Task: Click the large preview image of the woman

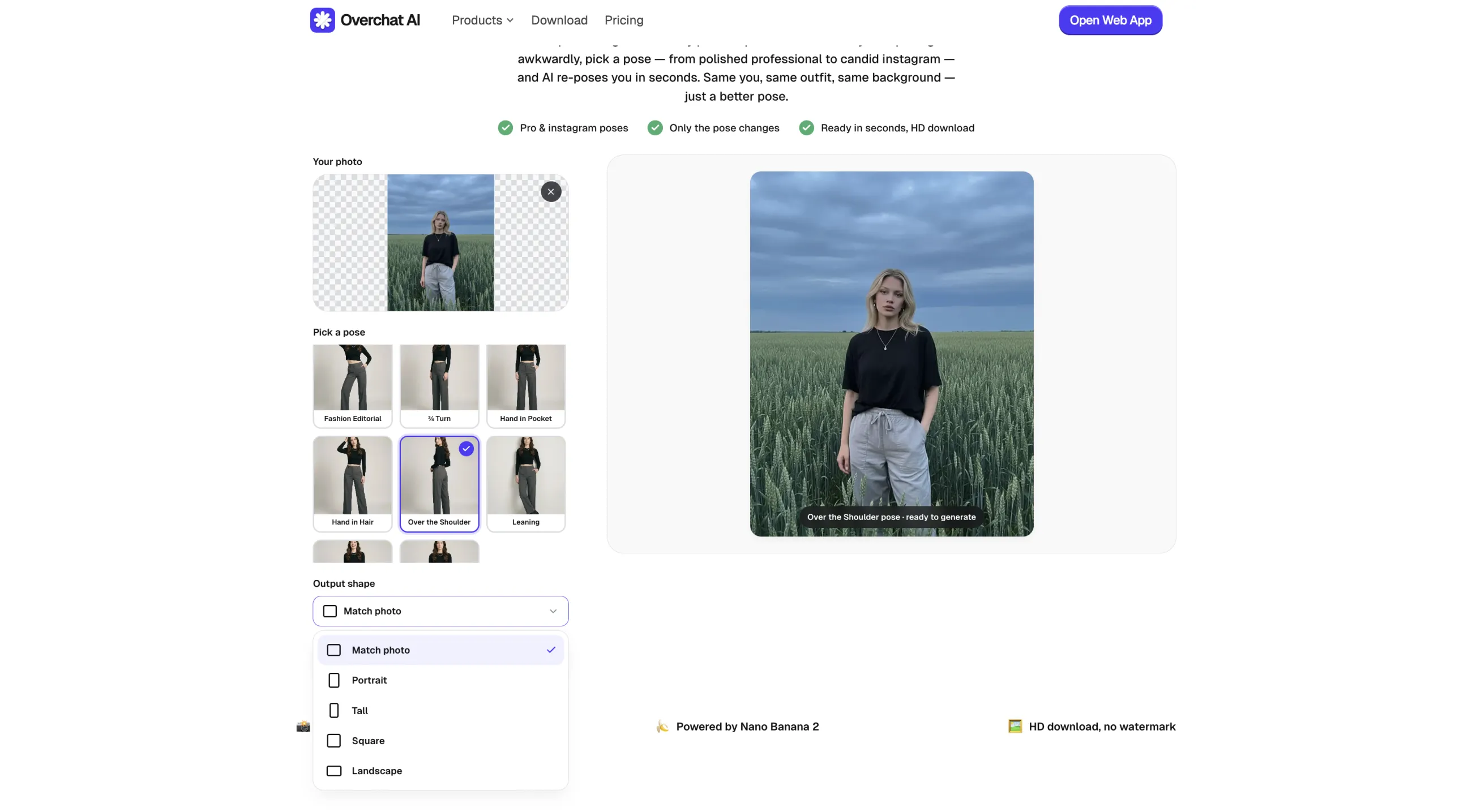Action: point(892,354)
